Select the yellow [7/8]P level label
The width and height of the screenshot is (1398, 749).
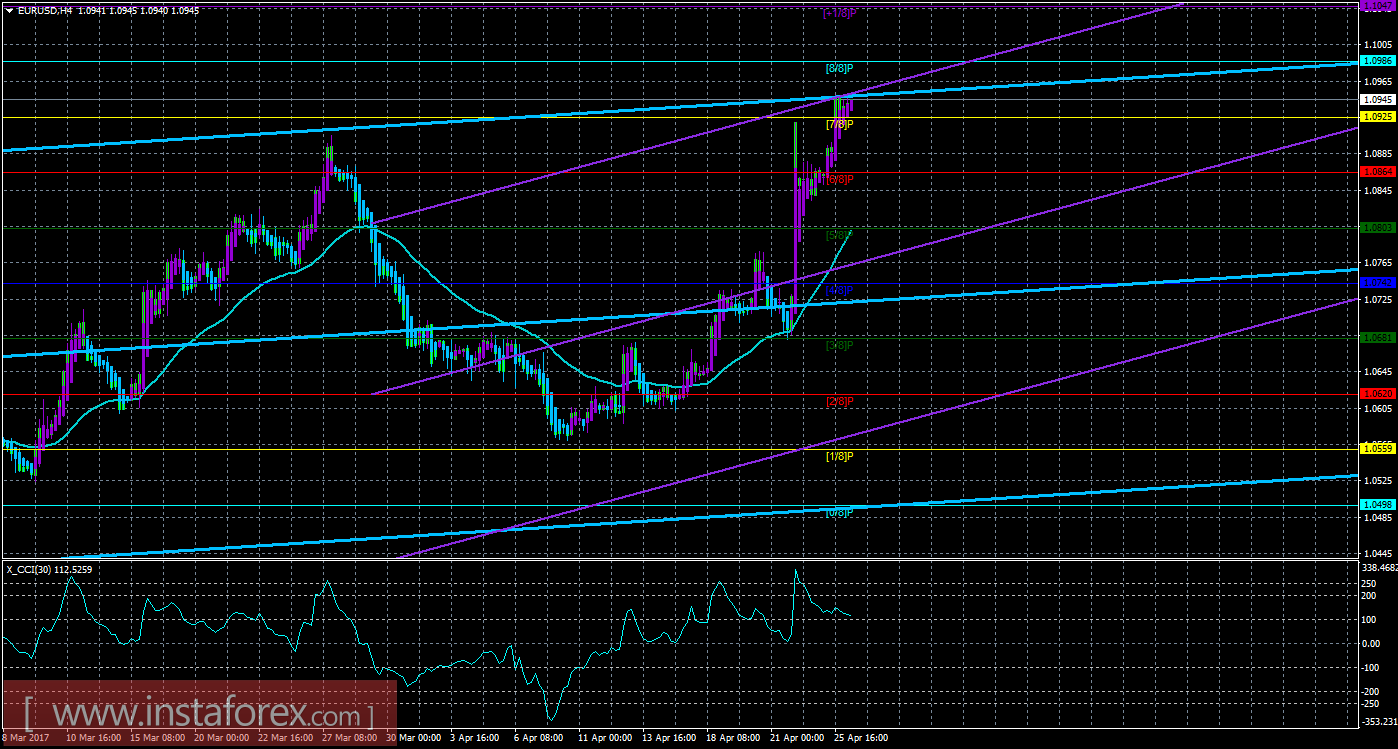click(x=839, y=124)
